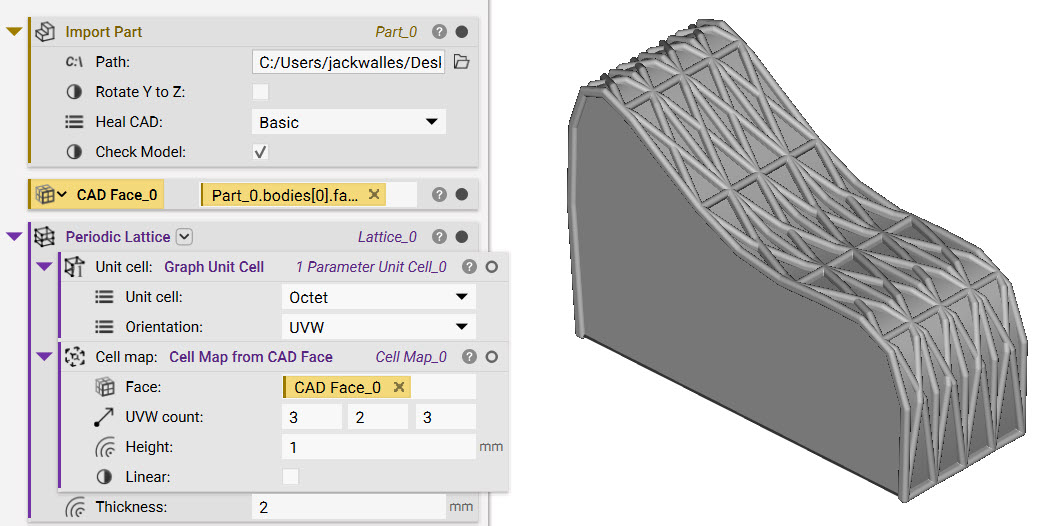Screen dimensions: 1050x526
Task: Enable the Linear checkbox
Action: (291, 477)
